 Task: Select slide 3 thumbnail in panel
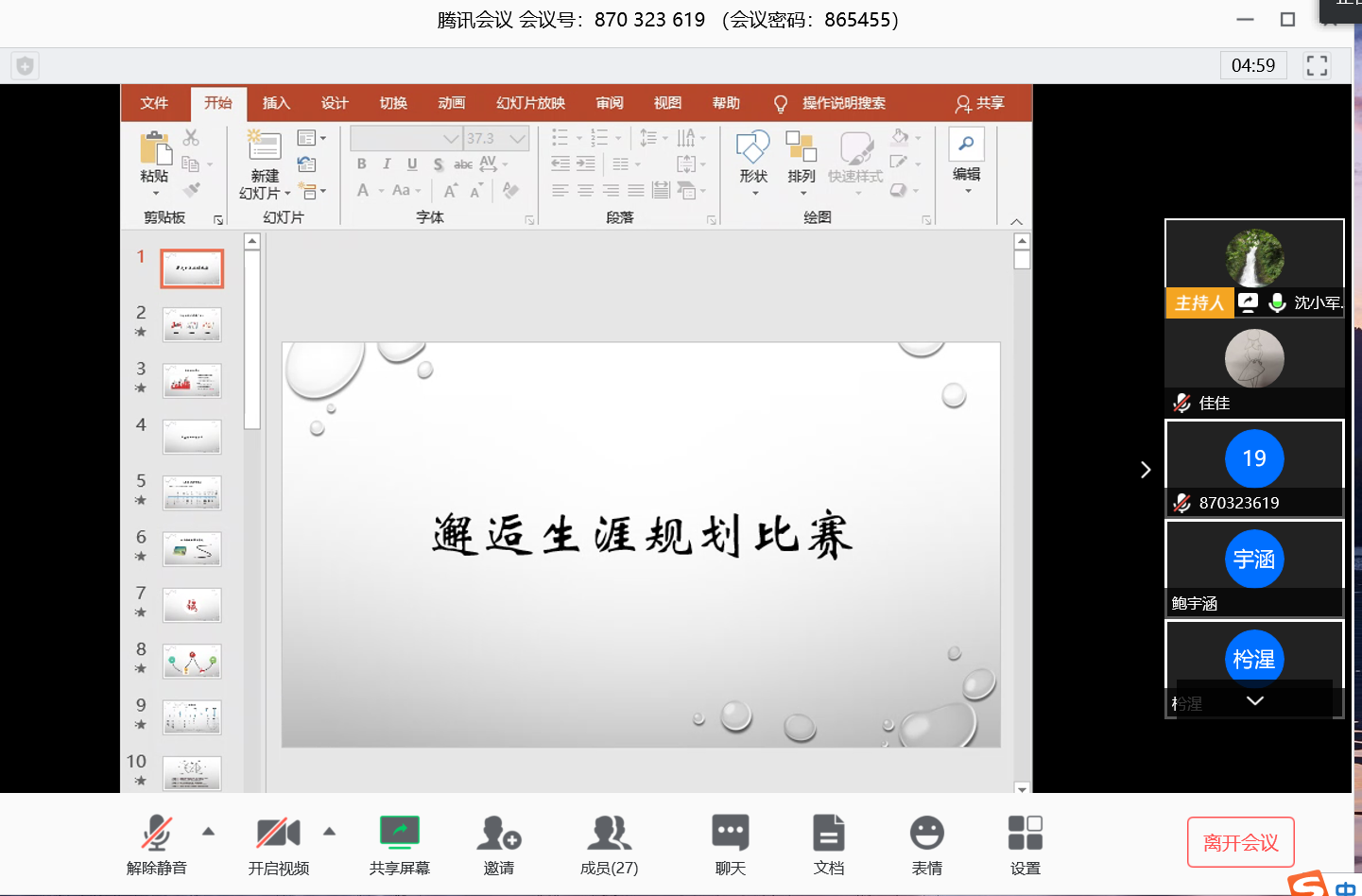(192, 381)
